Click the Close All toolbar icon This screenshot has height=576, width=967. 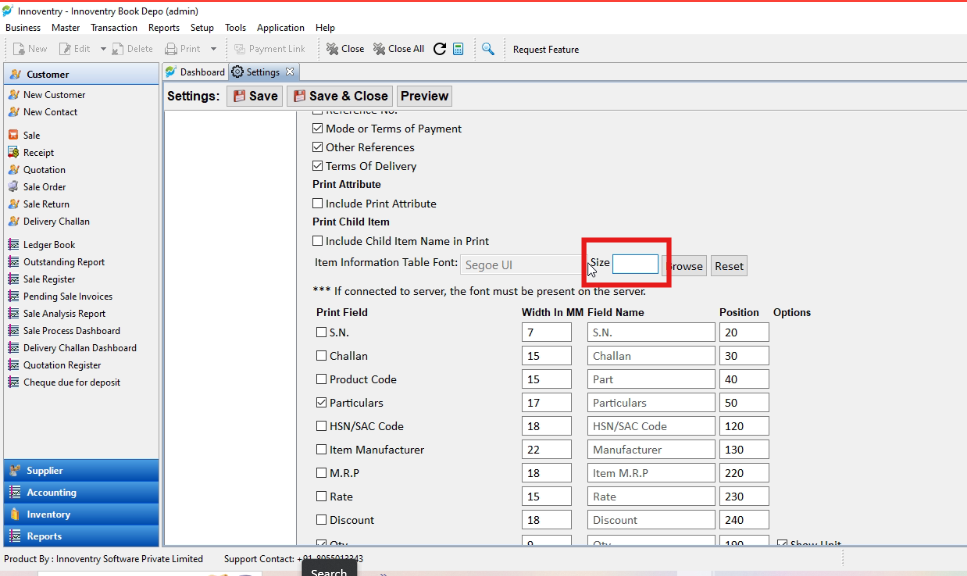(398, 49)
